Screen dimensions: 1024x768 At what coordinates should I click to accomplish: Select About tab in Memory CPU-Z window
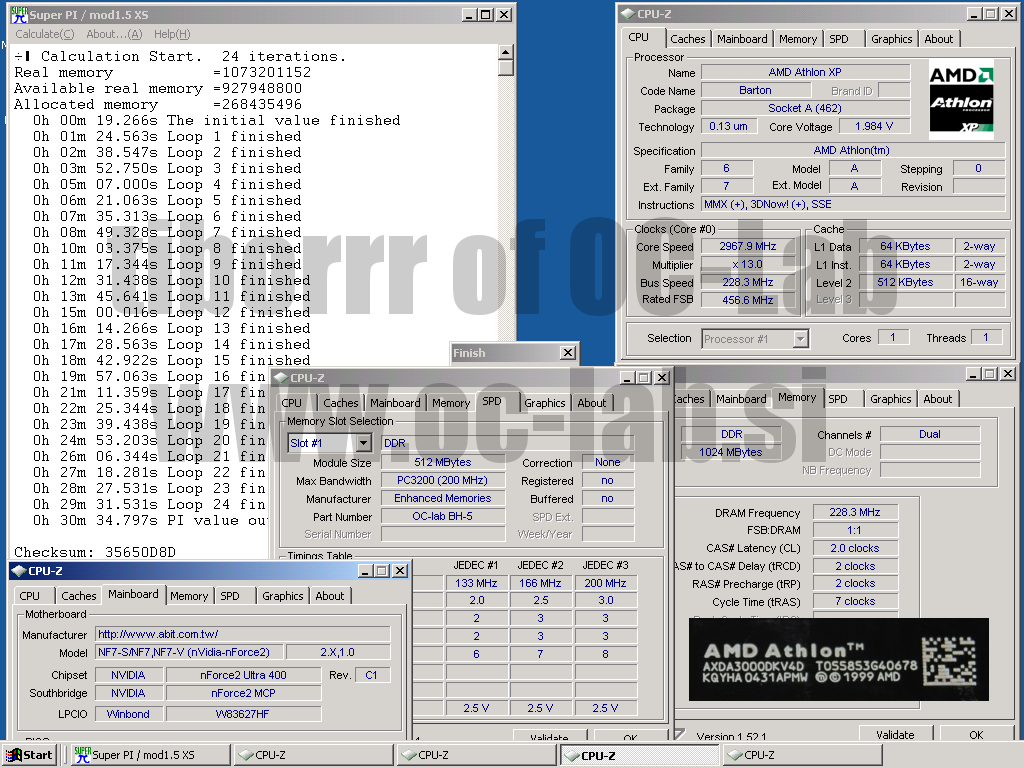[937, 399]
